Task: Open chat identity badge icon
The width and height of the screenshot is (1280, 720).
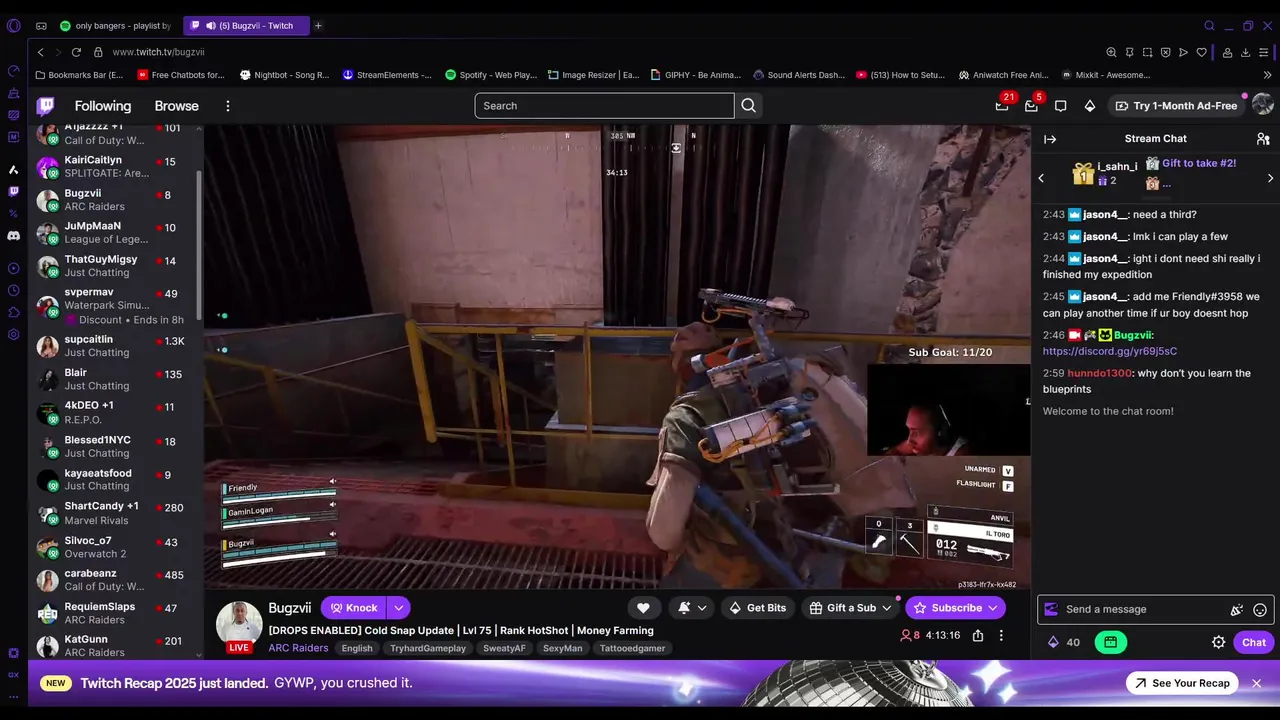Action: (x=1051, y=609)
